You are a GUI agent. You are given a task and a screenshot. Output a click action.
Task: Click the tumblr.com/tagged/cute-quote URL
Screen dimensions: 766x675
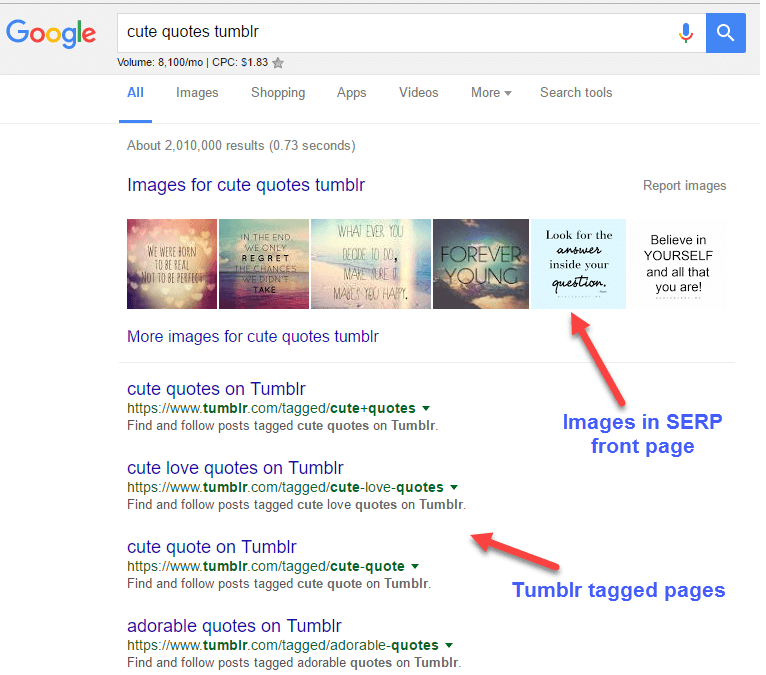[x=266, y=567]
